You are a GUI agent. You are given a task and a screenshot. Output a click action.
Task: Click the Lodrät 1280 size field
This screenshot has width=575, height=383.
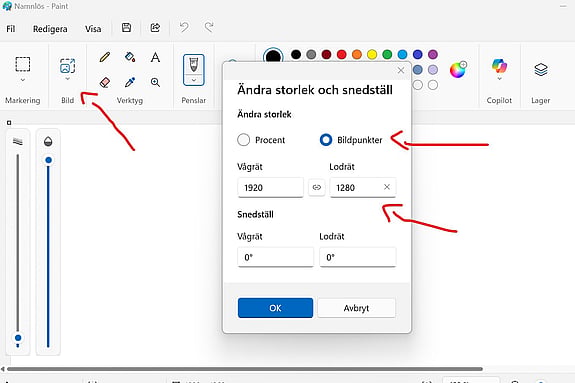[363, 187]
